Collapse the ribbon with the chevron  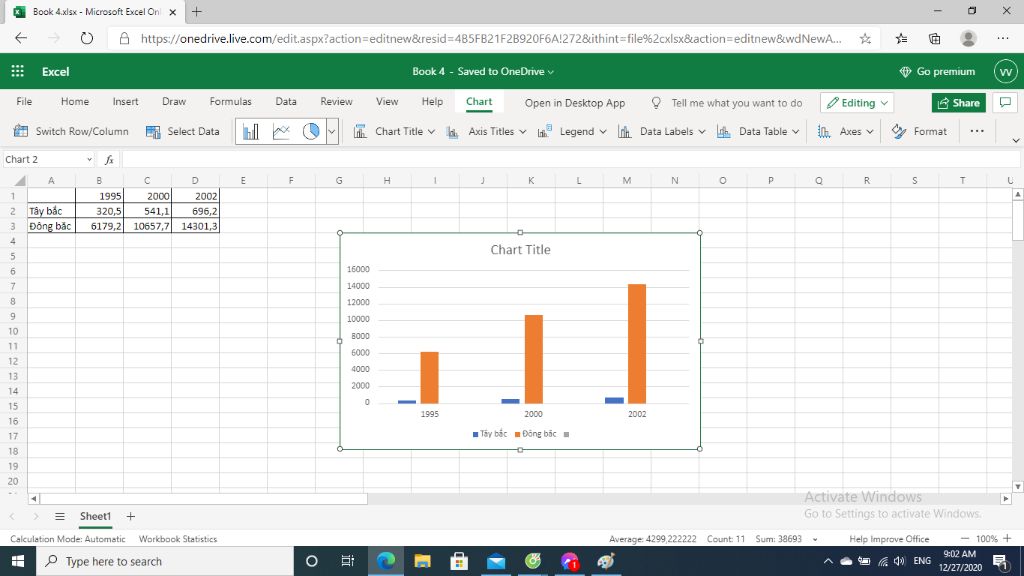(x=1016, y=140)
